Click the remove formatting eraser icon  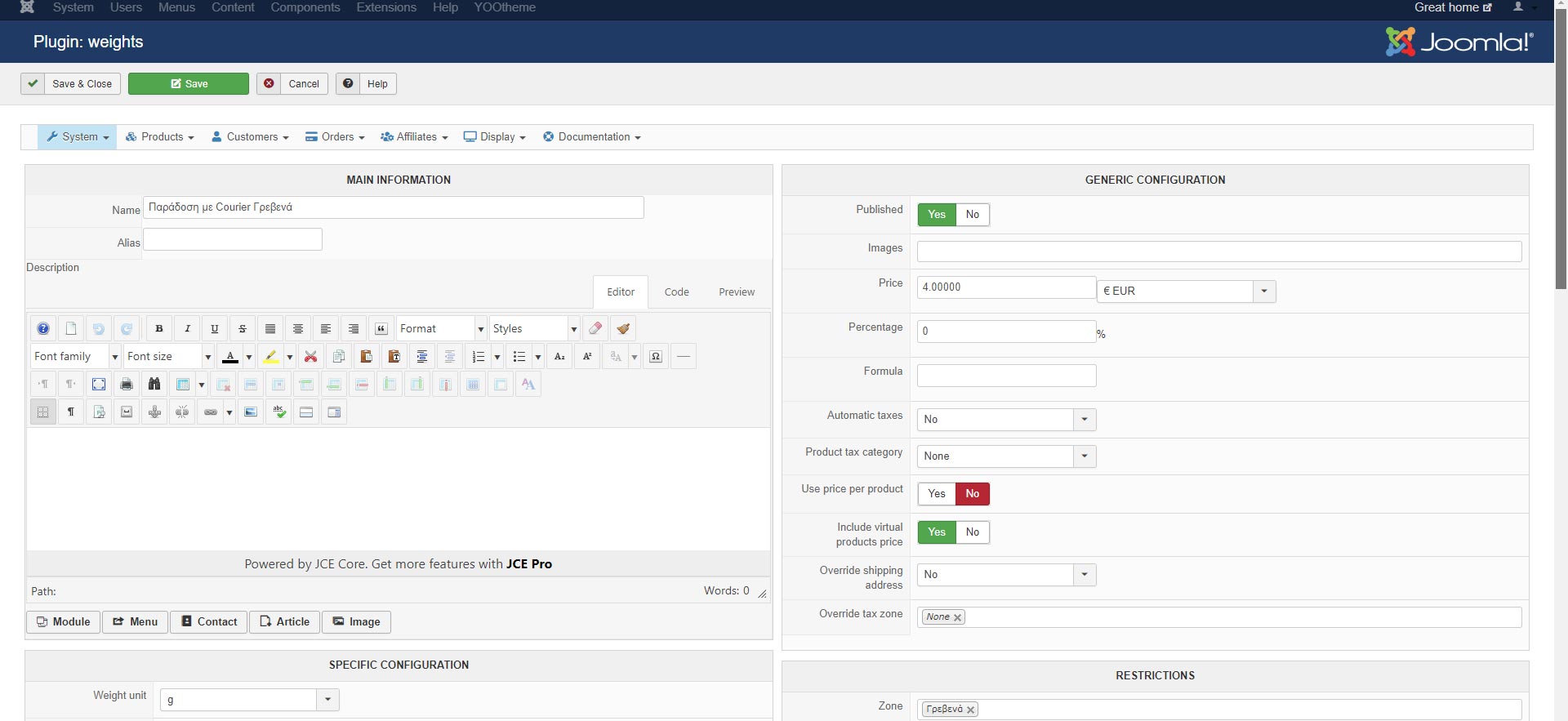click(x=595, y=328)
